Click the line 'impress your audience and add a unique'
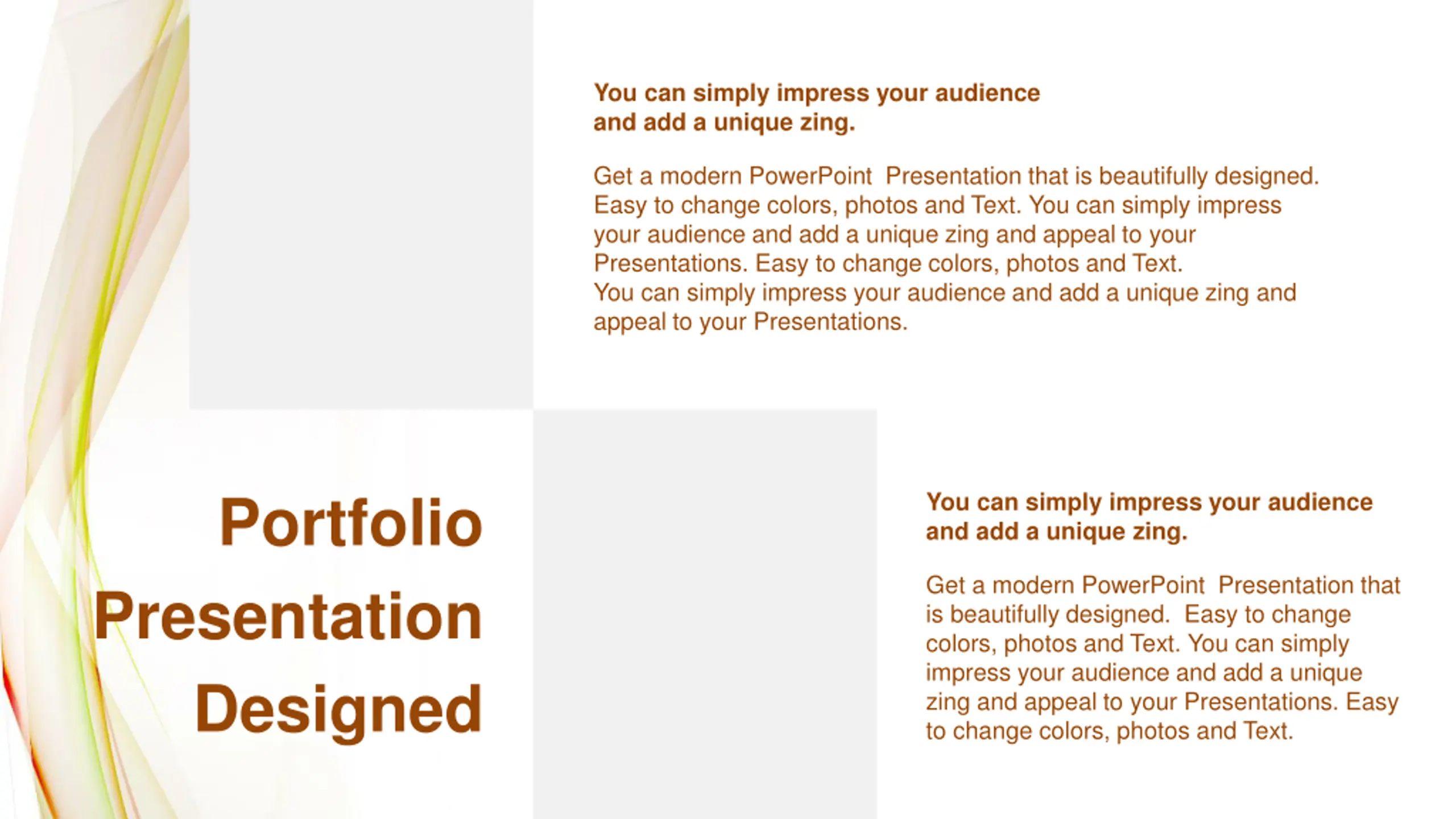 pyautogui.click(x=1143, y=673)
